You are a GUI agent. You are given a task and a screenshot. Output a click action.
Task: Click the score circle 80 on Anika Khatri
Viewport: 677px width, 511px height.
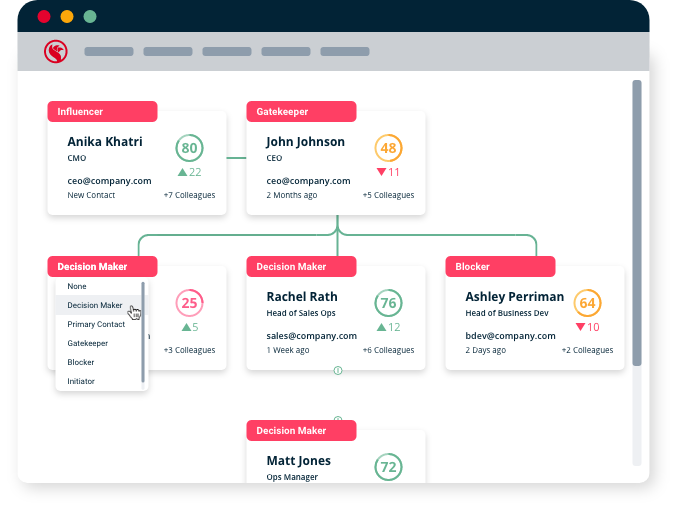189,148
